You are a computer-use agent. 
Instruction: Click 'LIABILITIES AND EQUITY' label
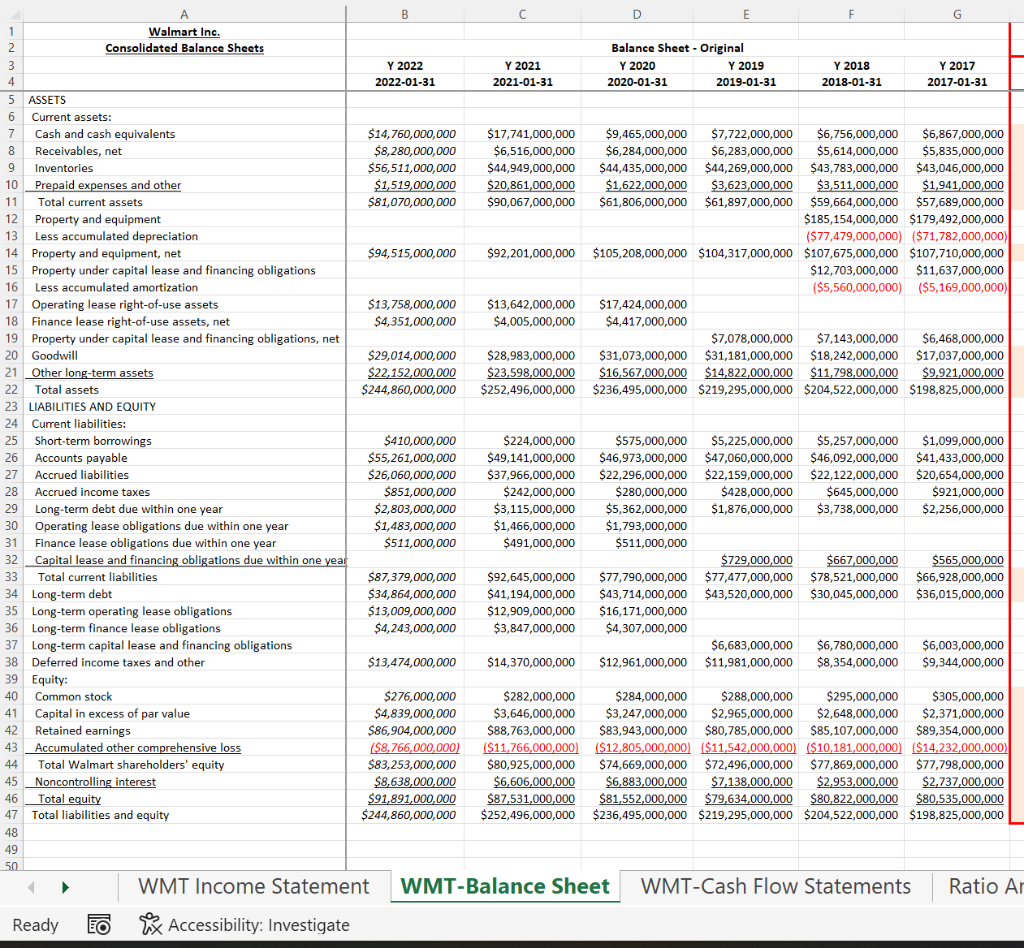click(x=92, y=406)
